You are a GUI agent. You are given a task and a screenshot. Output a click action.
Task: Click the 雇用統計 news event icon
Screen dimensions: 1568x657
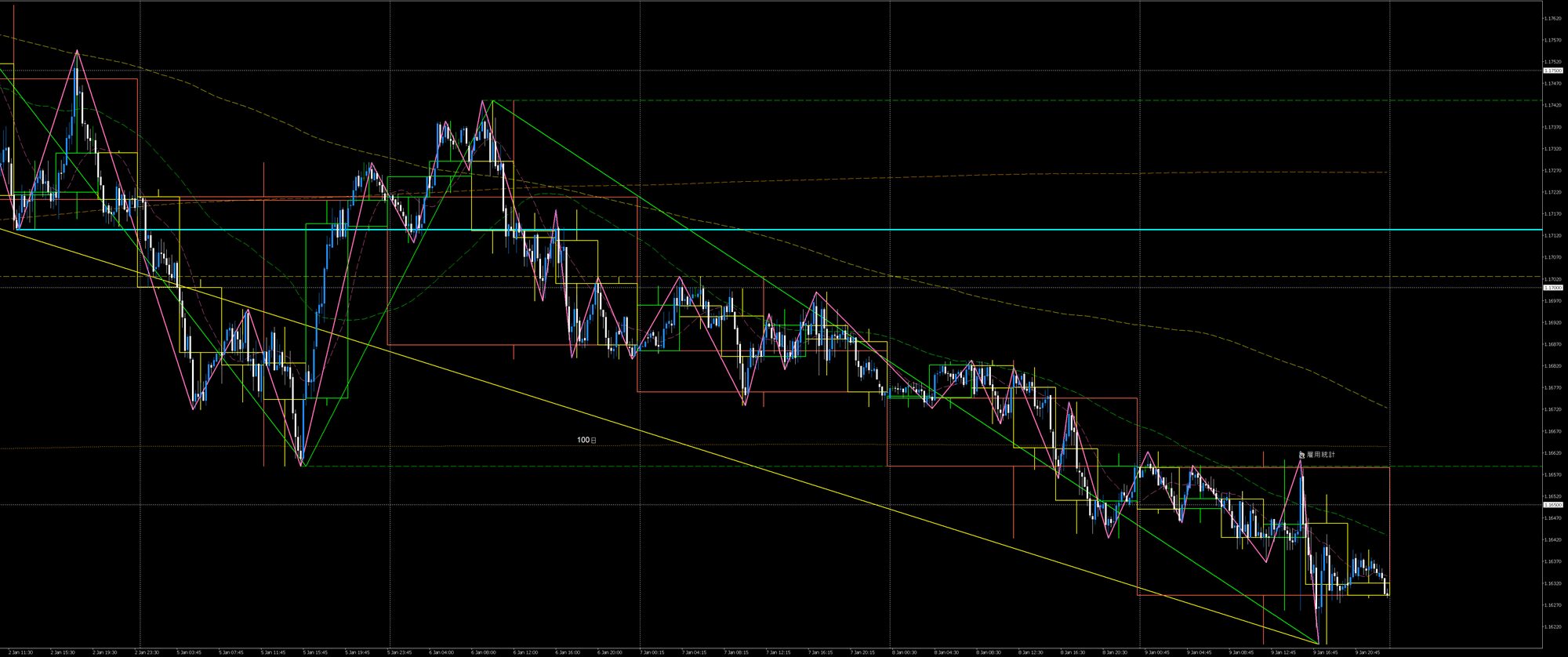coord(1302,455)
